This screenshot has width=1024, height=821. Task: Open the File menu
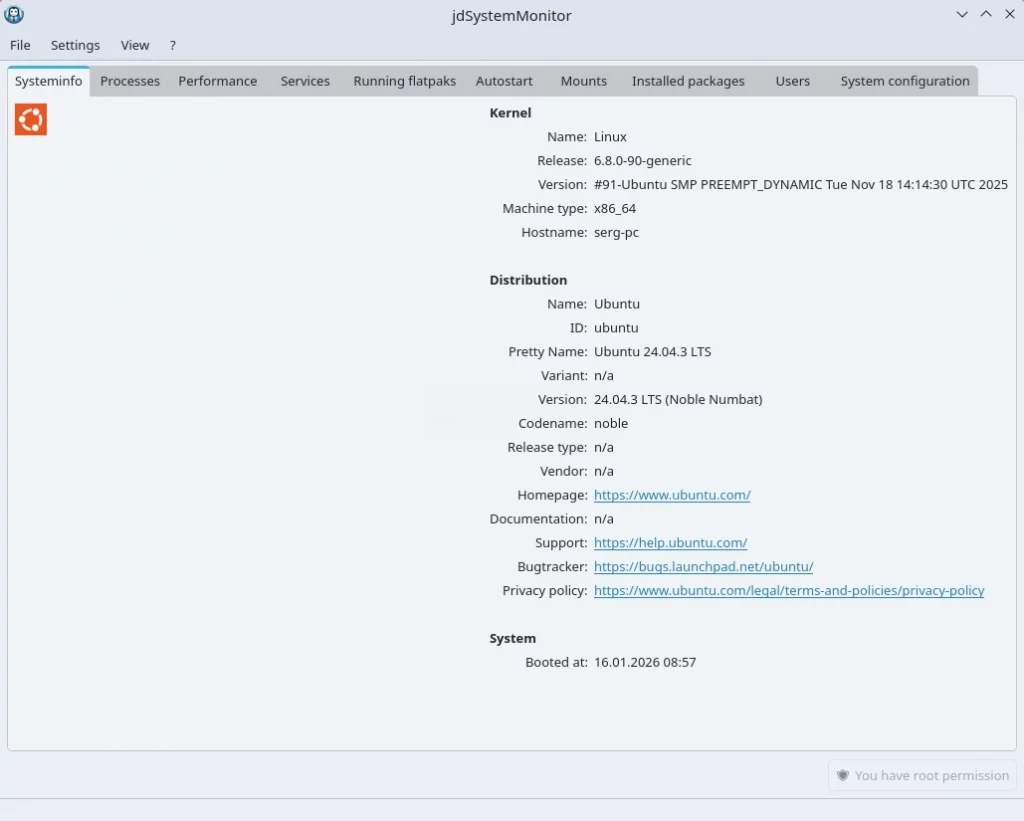20,45
